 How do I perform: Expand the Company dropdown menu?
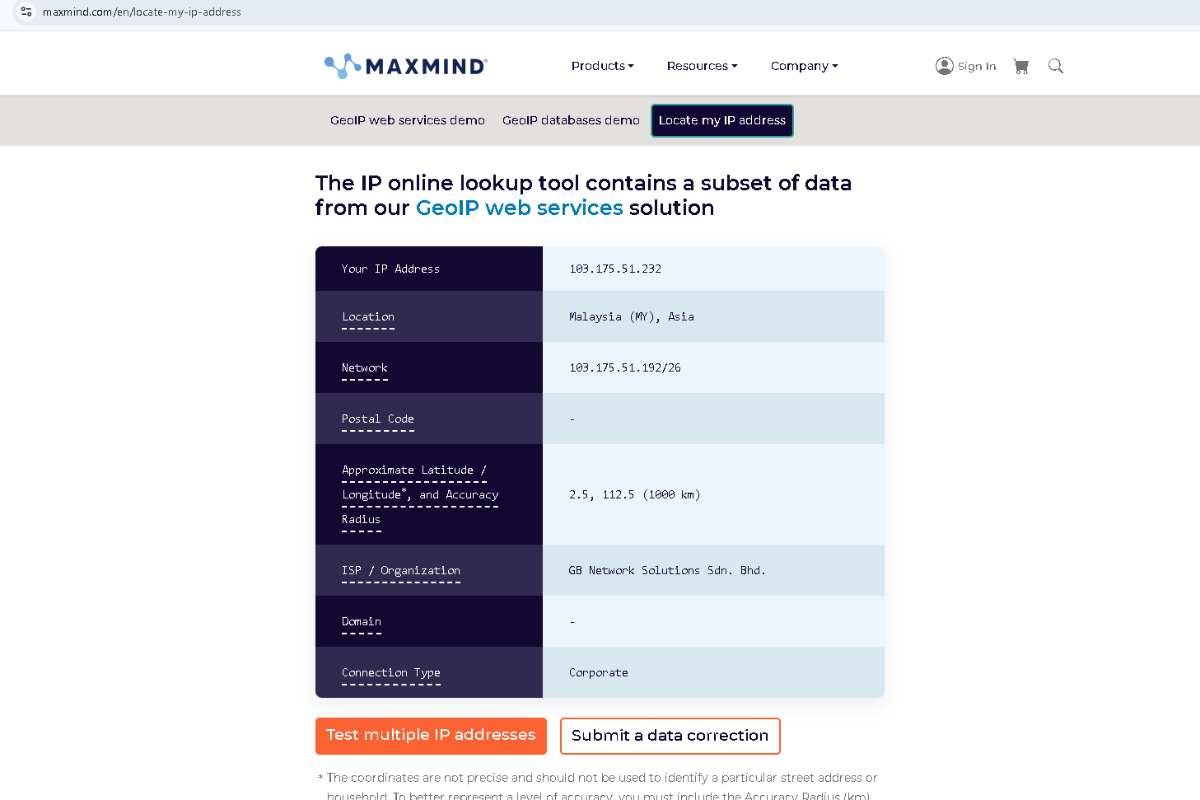click(804, 66)
